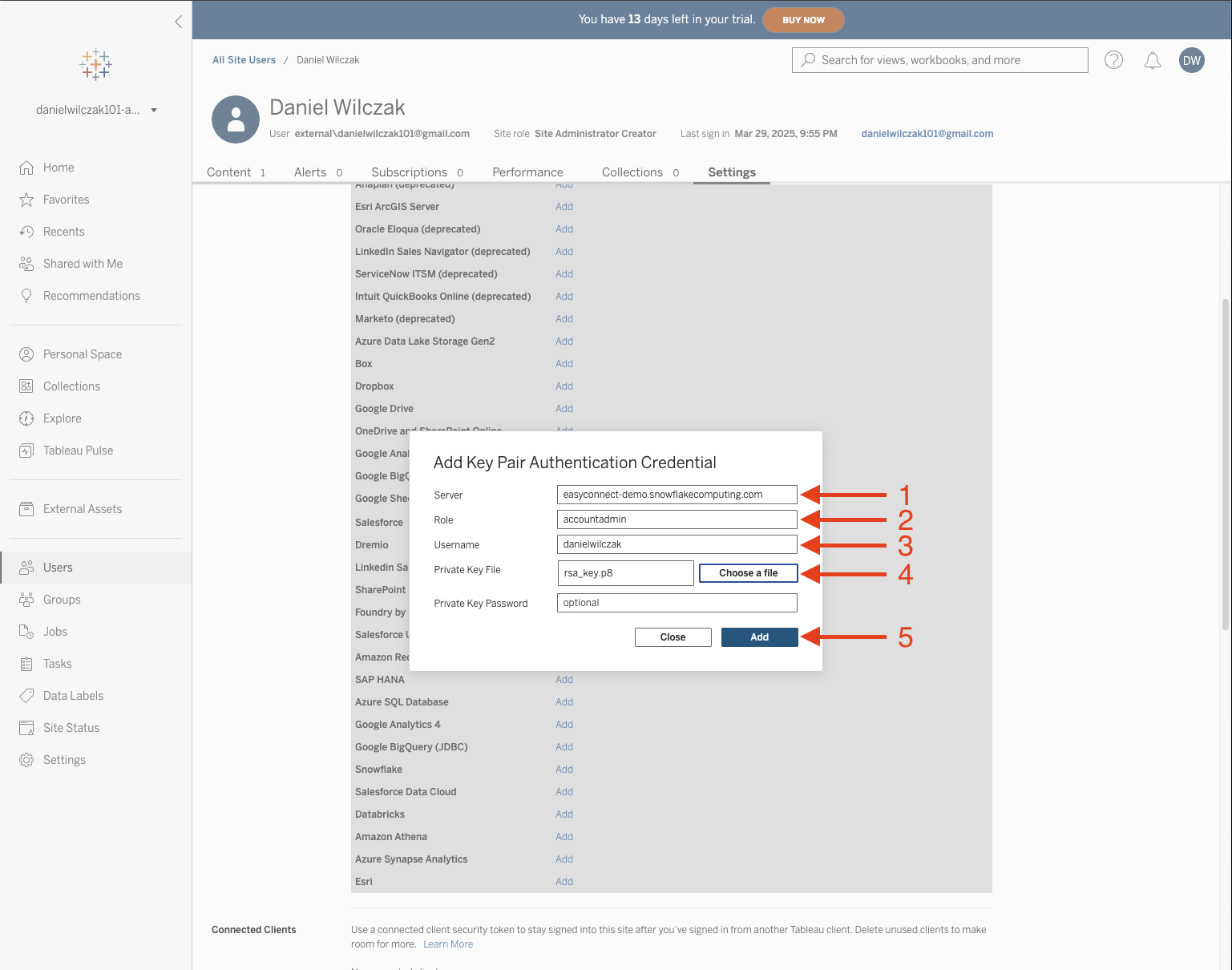
Task: Open the Performance tab
Action: (x=527, y=172)
